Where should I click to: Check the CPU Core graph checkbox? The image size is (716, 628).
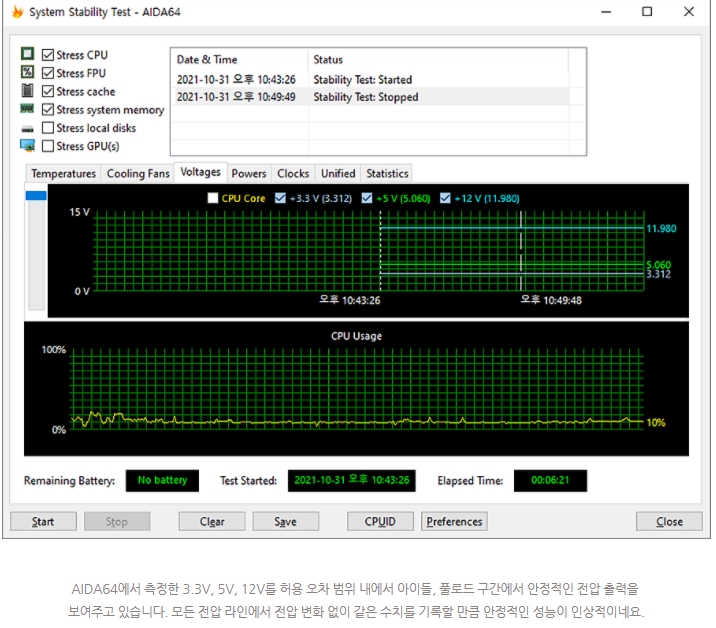(213, 198)
